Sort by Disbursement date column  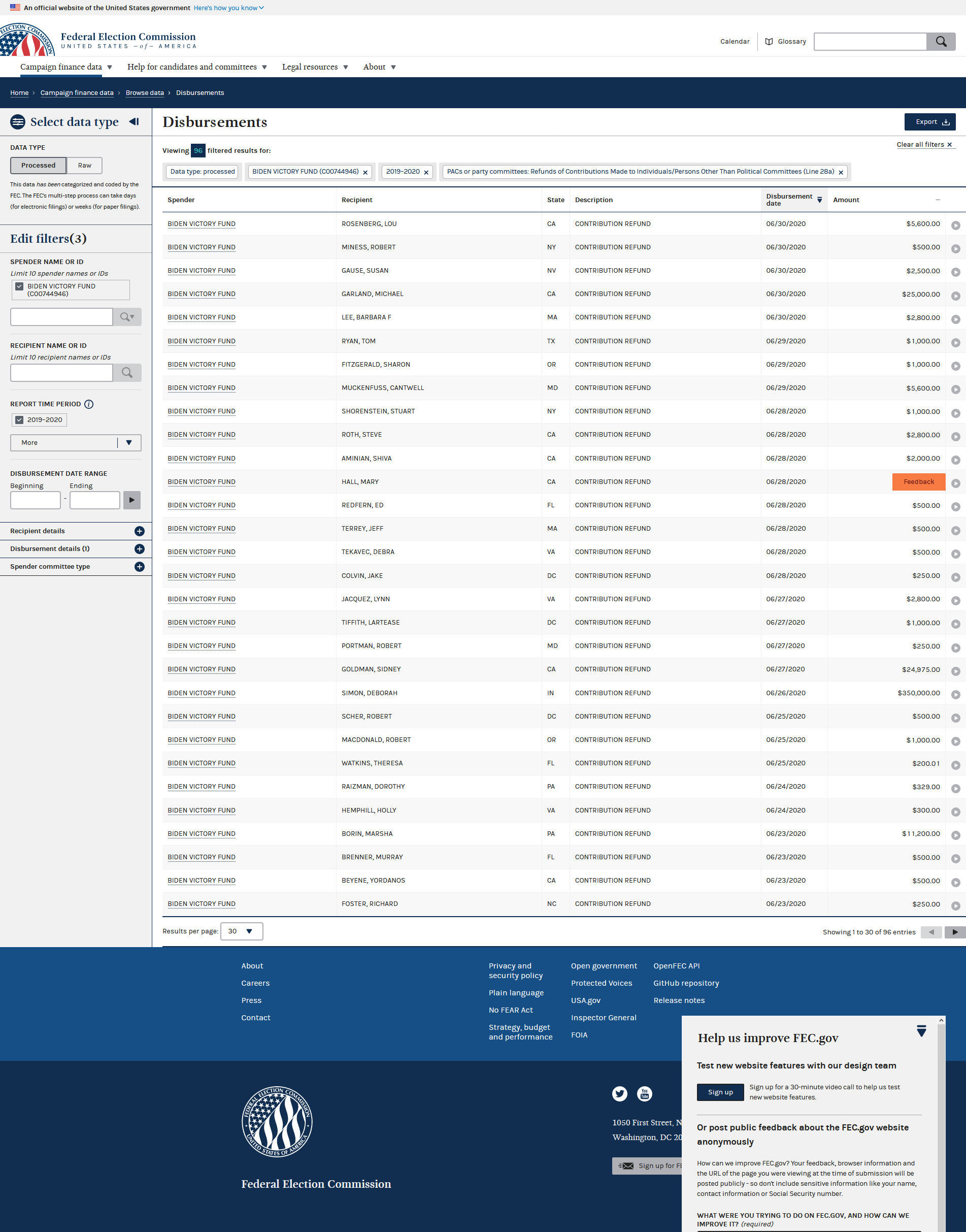pos(794,200)
